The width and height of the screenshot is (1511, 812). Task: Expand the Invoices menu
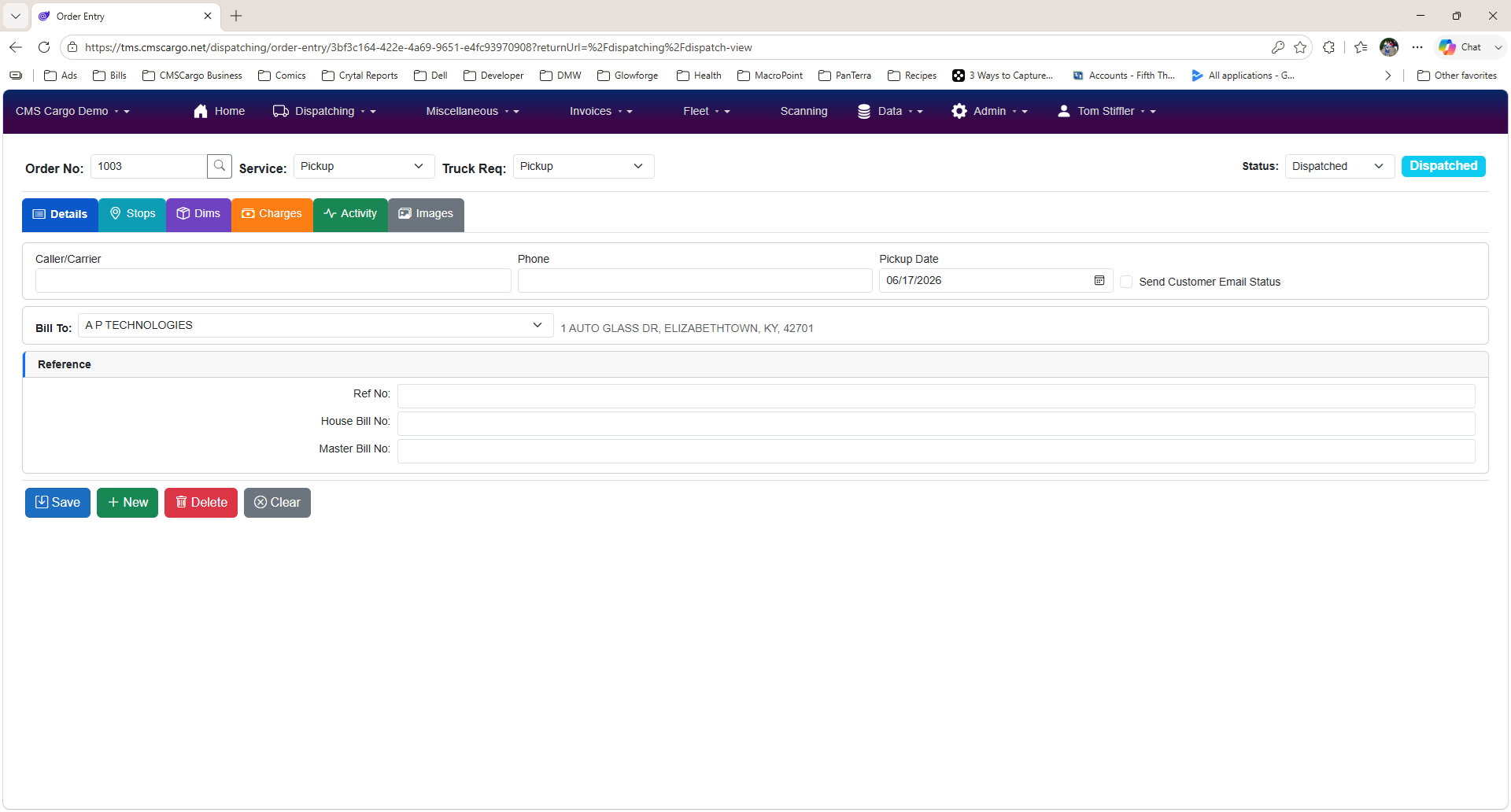[600, 111]
